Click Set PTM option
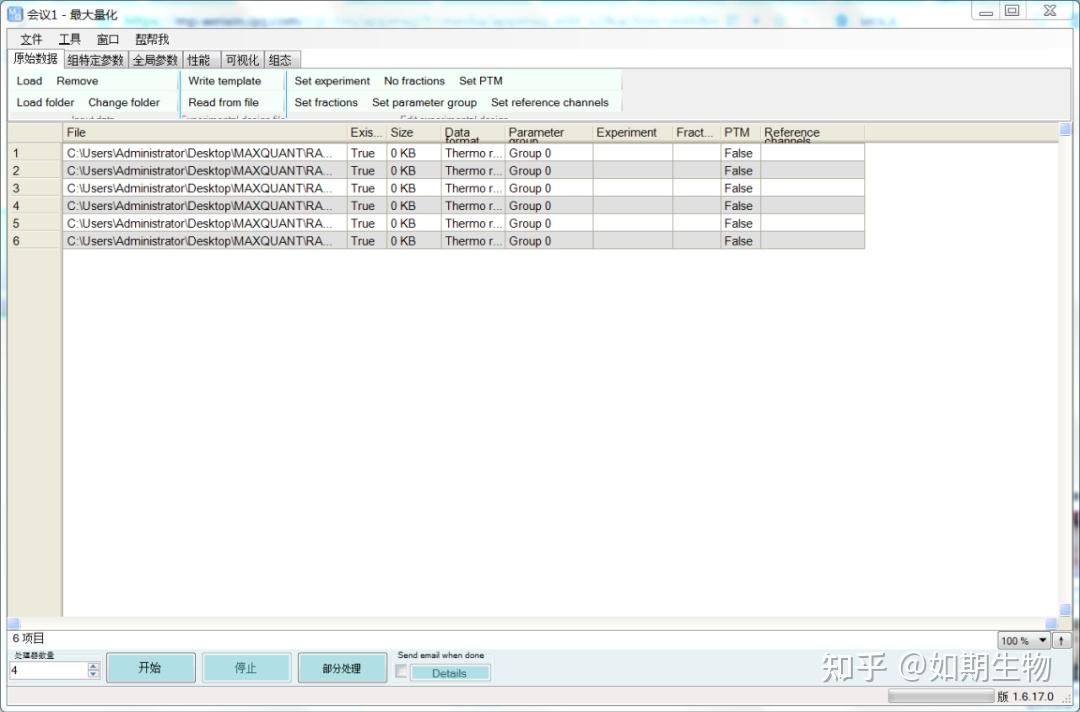Viewport: 1080px width, 712px height. [x=478, y=81]
